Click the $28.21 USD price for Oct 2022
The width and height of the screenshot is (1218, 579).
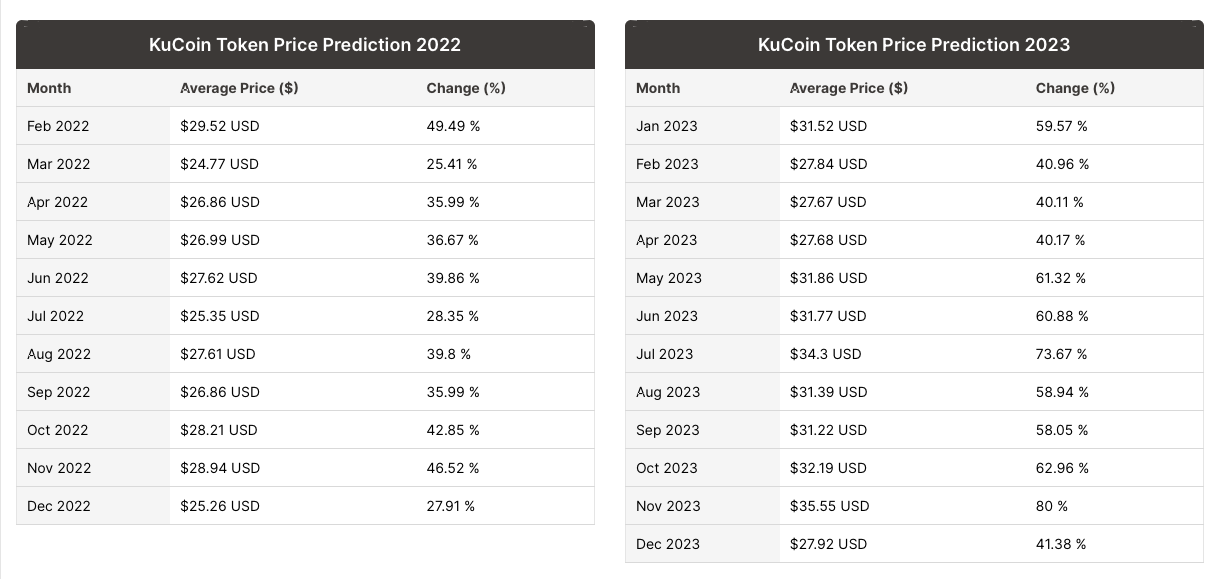(x=219, y=430)
